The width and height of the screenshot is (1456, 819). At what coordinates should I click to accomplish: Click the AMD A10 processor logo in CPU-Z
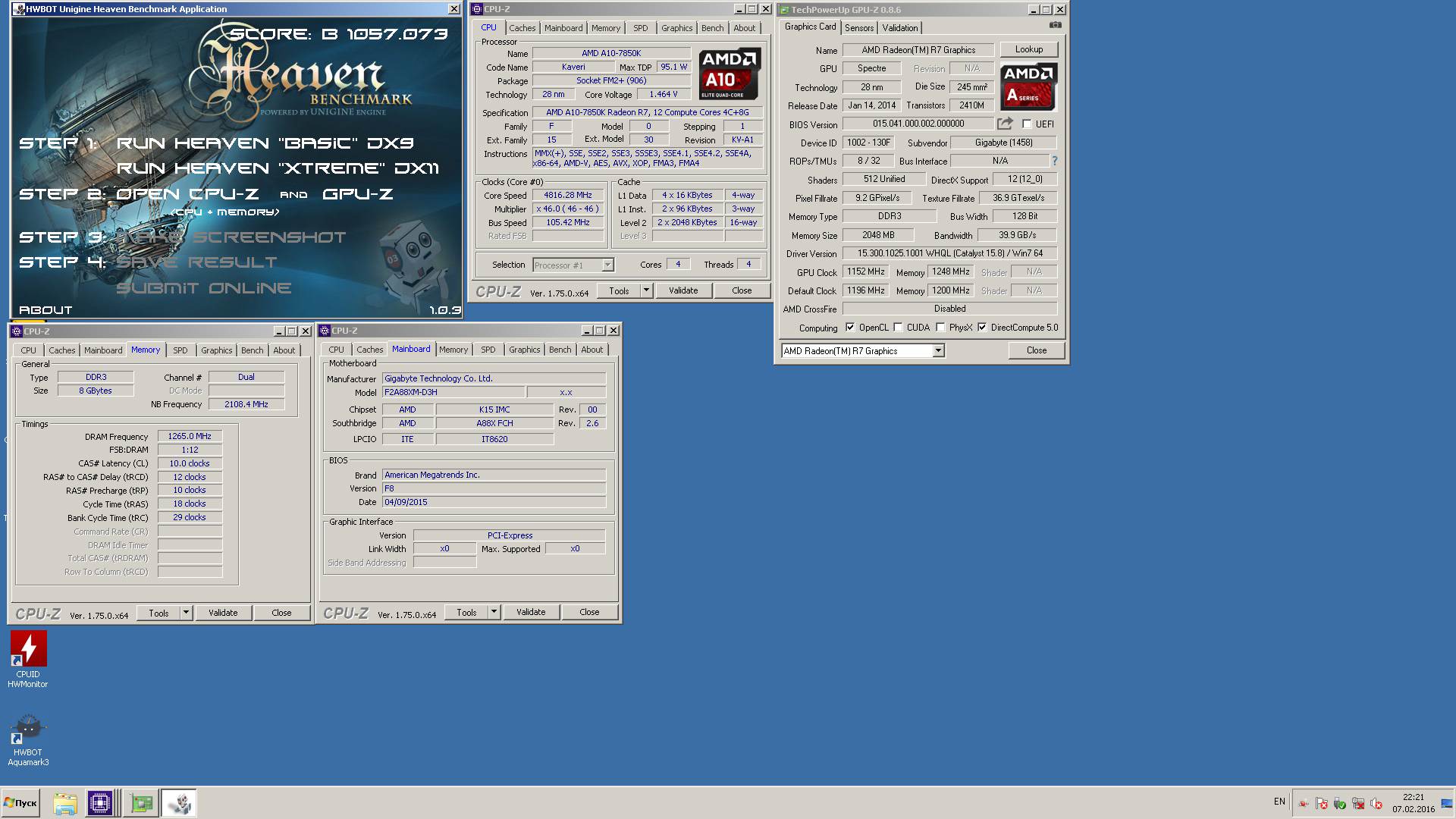(x=729, y=74)
